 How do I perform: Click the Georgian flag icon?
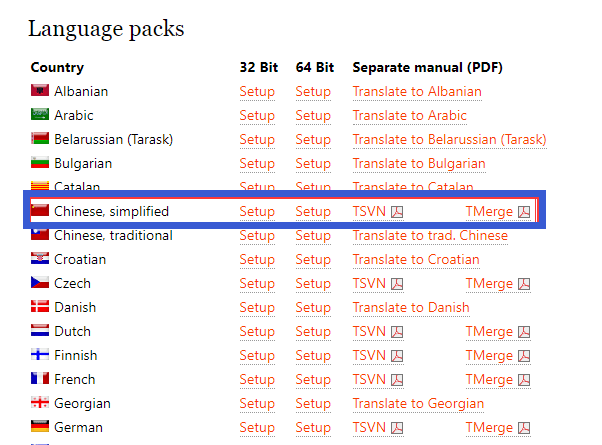pos(40,402)
